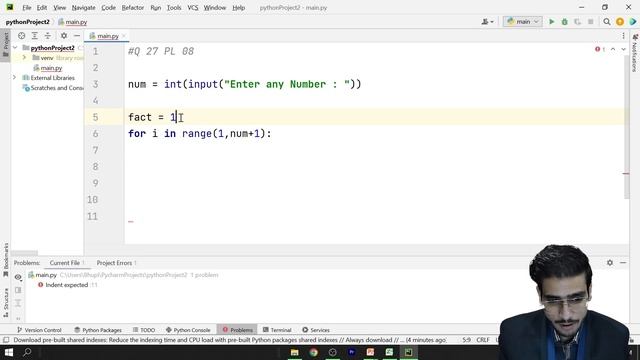Viewport: 640px width, 360px height.
Task: Jump to next highlighted error arrow
Action: [623, 49]
